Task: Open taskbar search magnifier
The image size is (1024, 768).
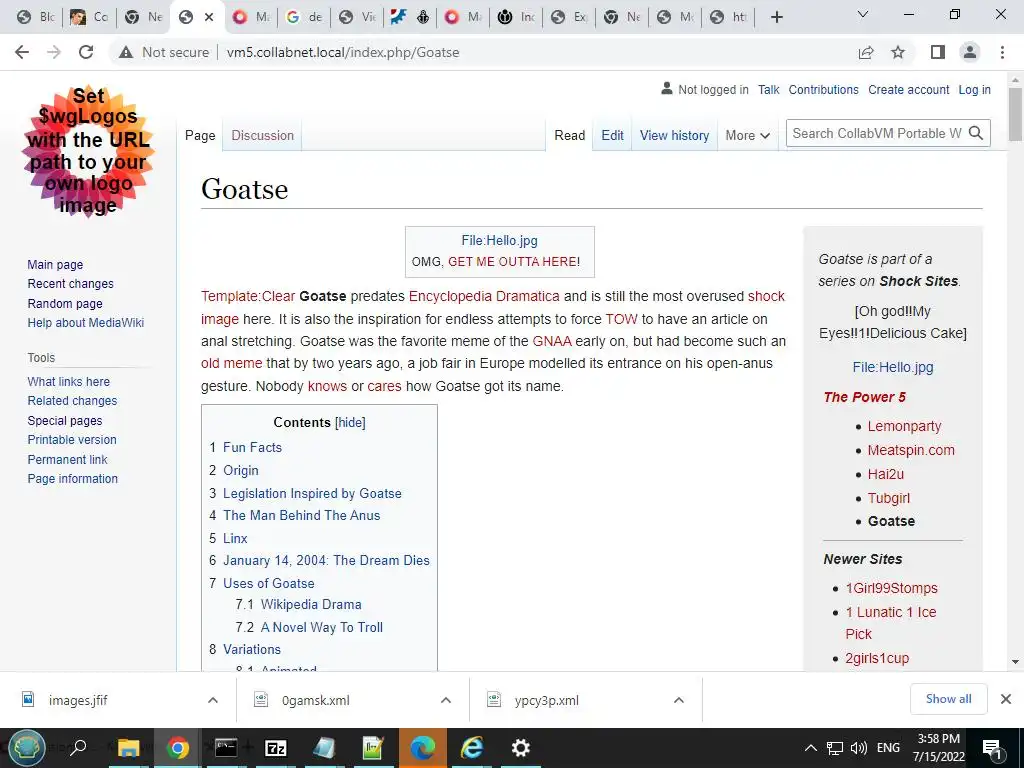Action: [x=78, y=748]
